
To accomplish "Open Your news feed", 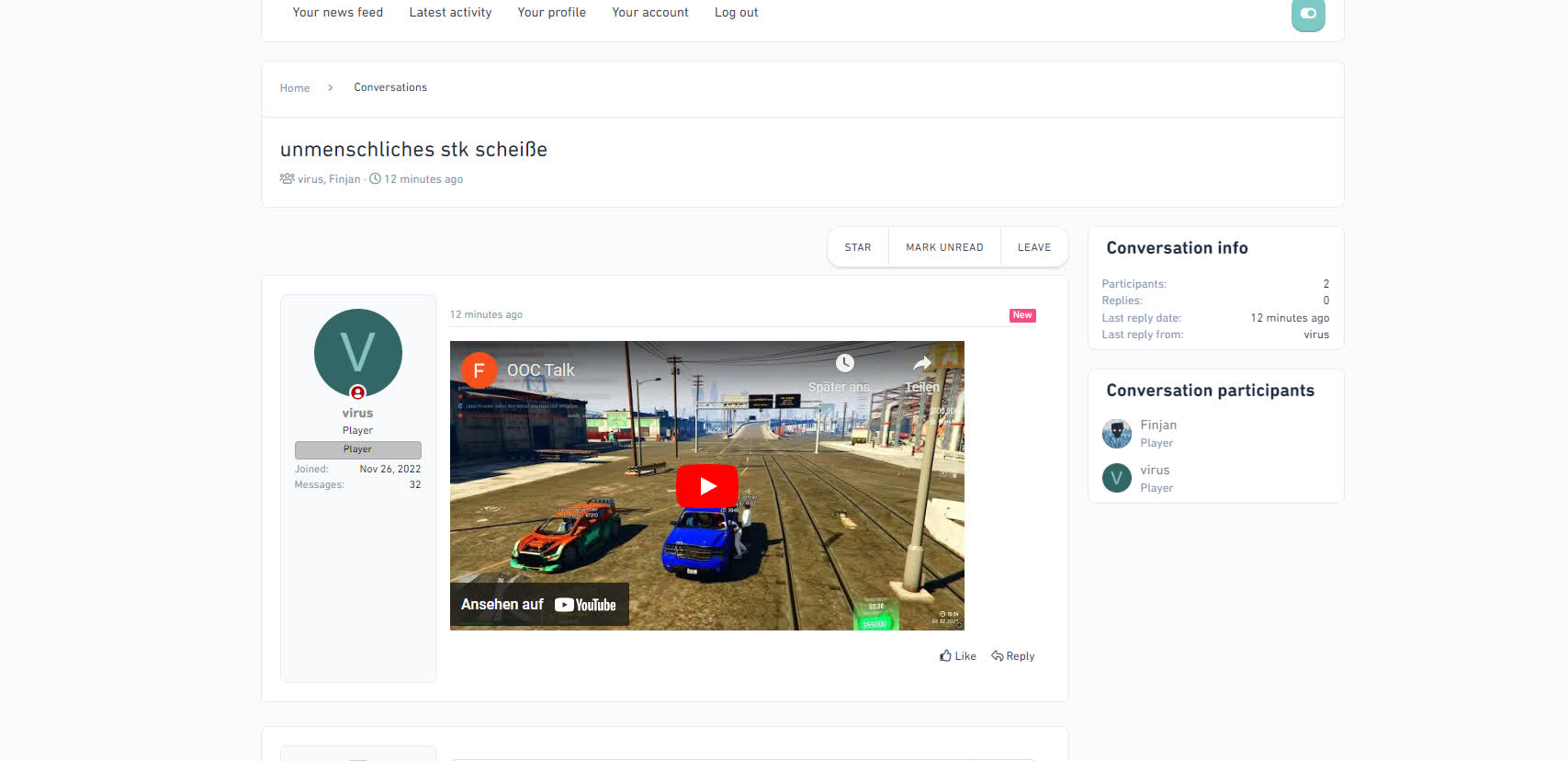I will 337,12.
